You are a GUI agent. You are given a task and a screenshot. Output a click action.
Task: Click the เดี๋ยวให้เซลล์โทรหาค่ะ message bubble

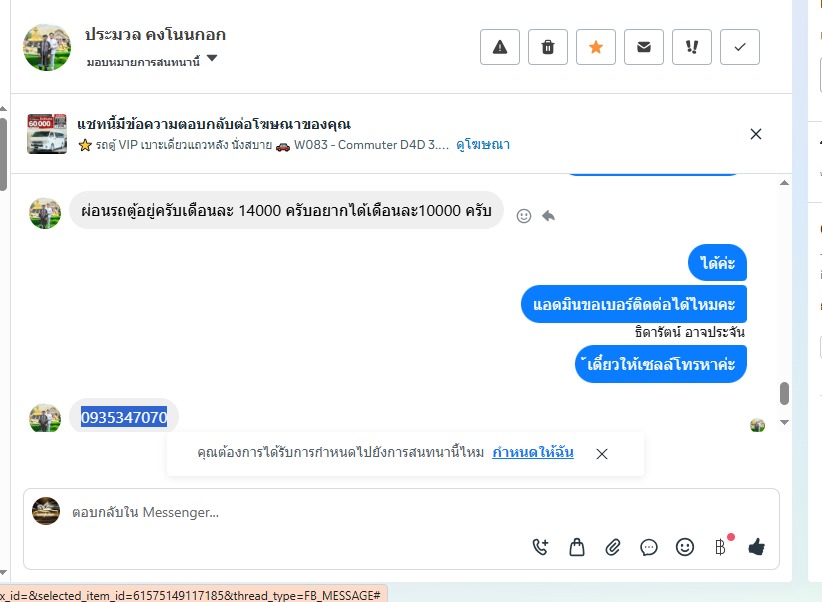661,364
